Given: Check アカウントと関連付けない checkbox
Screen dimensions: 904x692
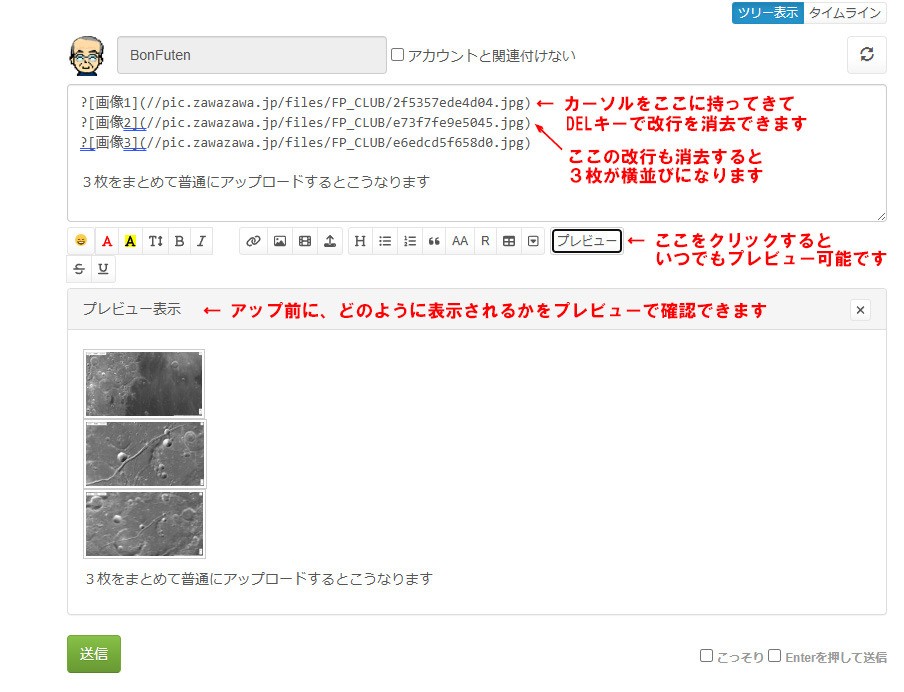Looking at the screenshot, I should point(397,55).
